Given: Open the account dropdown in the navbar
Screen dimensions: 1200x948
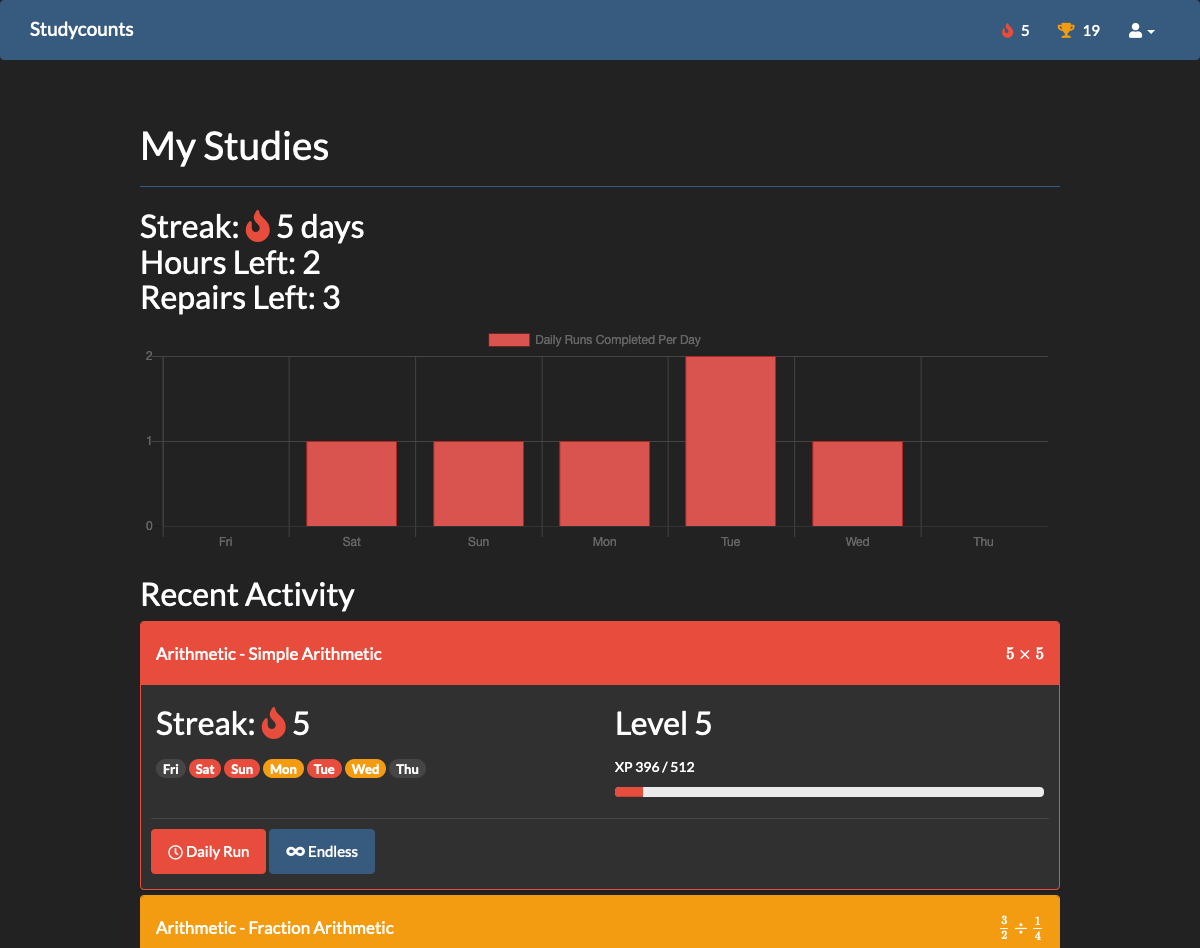Looking at the screenshot, I should point(1140,30).
